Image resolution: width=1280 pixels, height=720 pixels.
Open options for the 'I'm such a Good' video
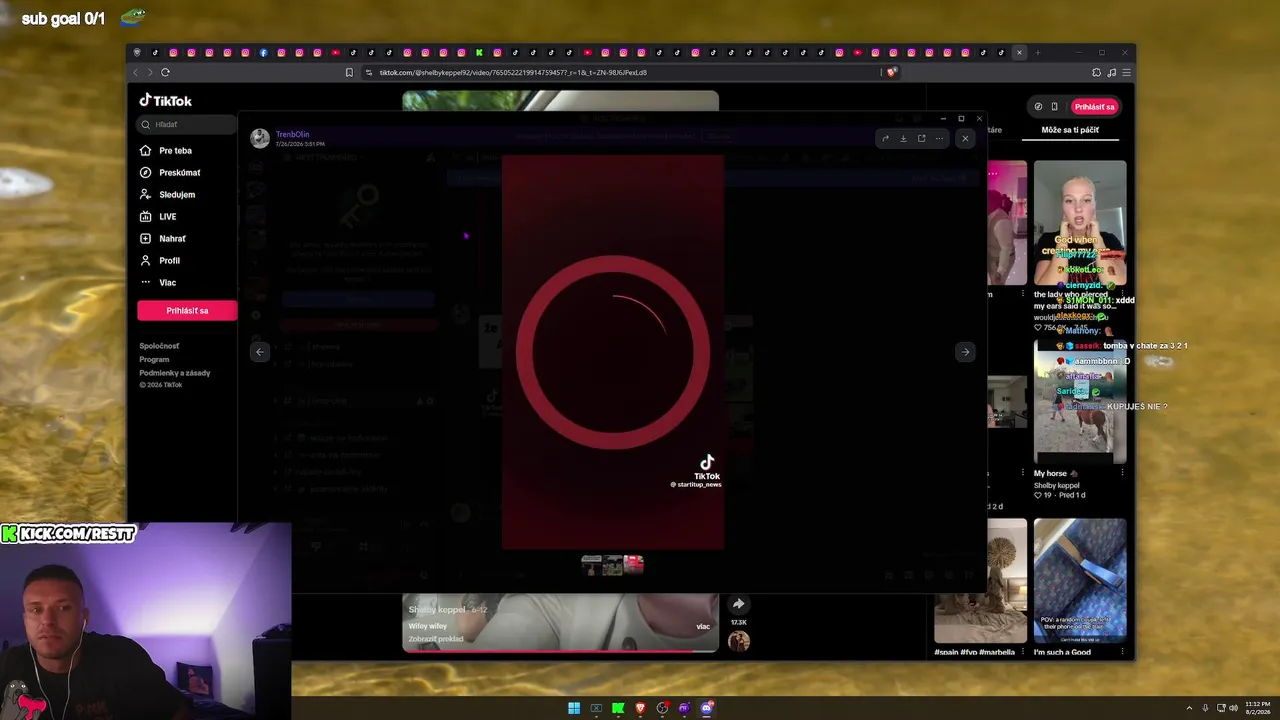pyautogui.click(x=1122, y=652)
